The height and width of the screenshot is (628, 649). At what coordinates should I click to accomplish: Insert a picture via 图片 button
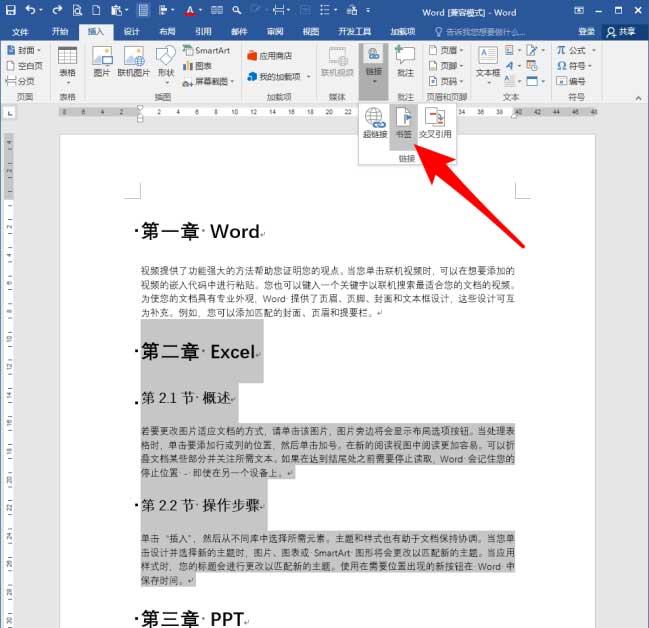point(101,60)
